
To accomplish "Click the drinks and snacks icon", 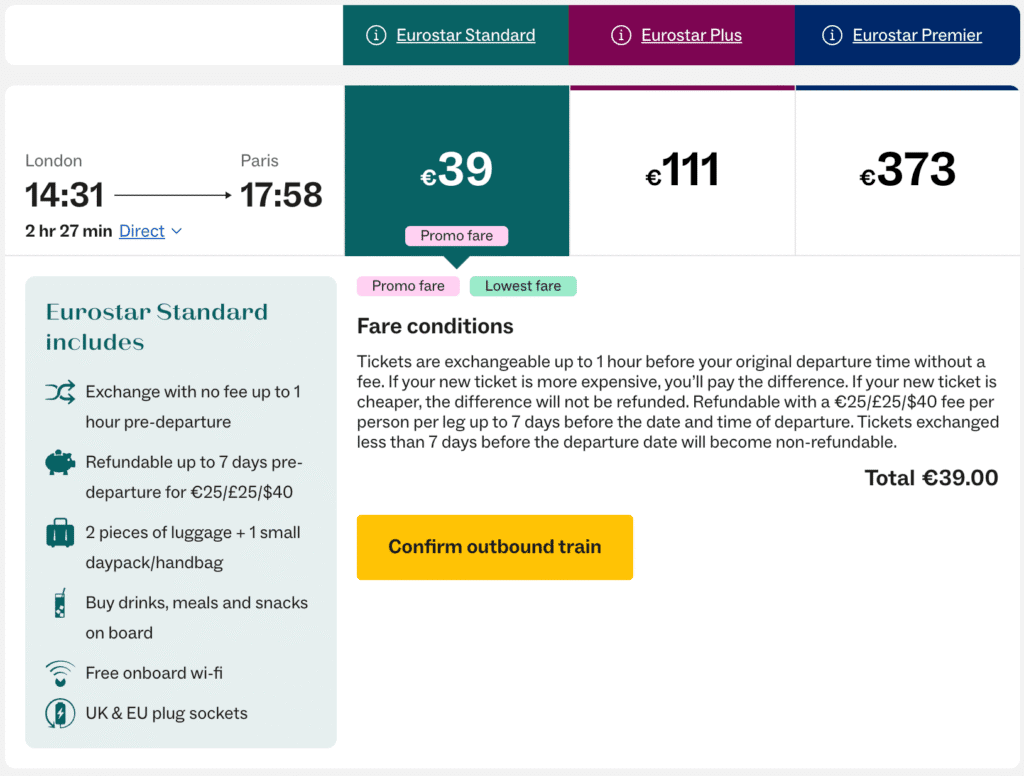I will [x=60, y=603].
